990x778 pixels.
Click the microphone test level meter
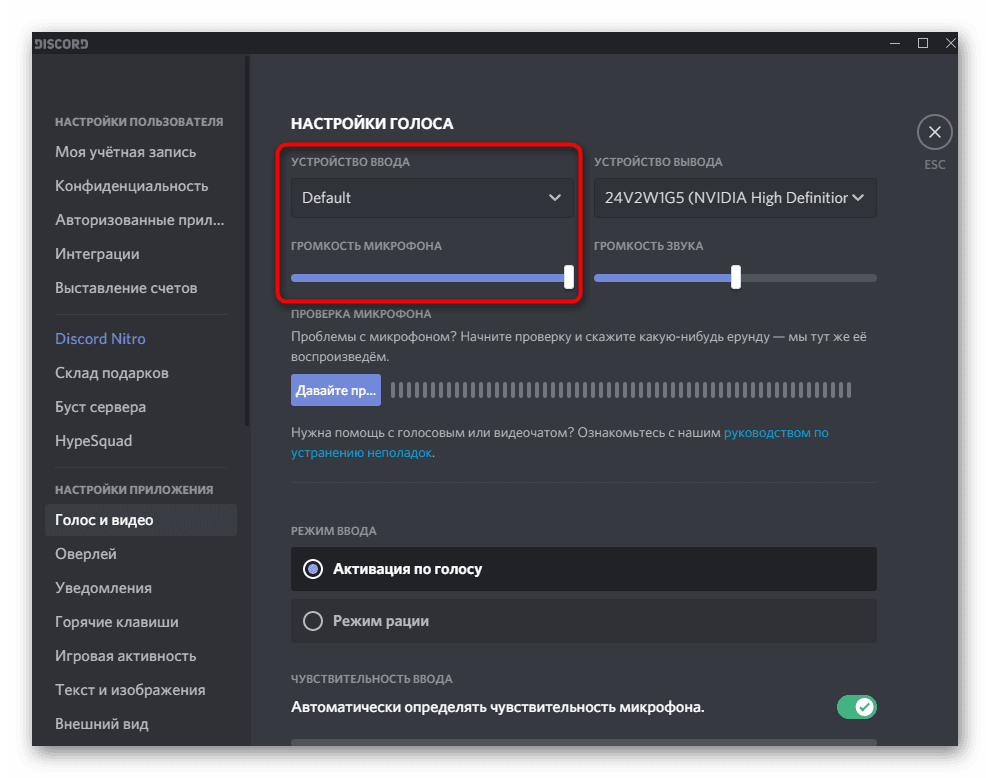(621, 390)
